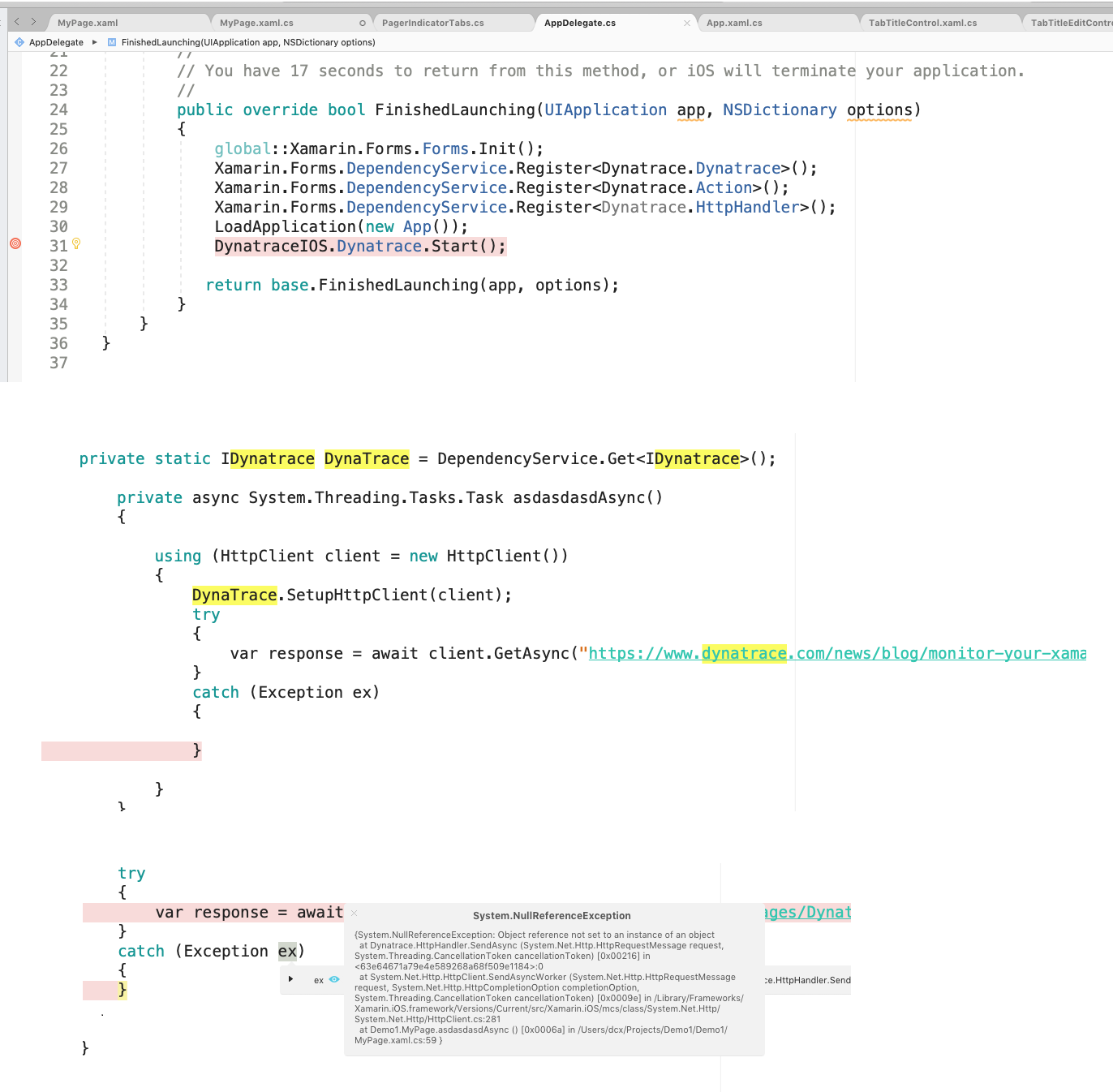Viewport: 1113px width, 1092px height.
Task: Click line number 33 in the gutter
Action: [58, 285]
